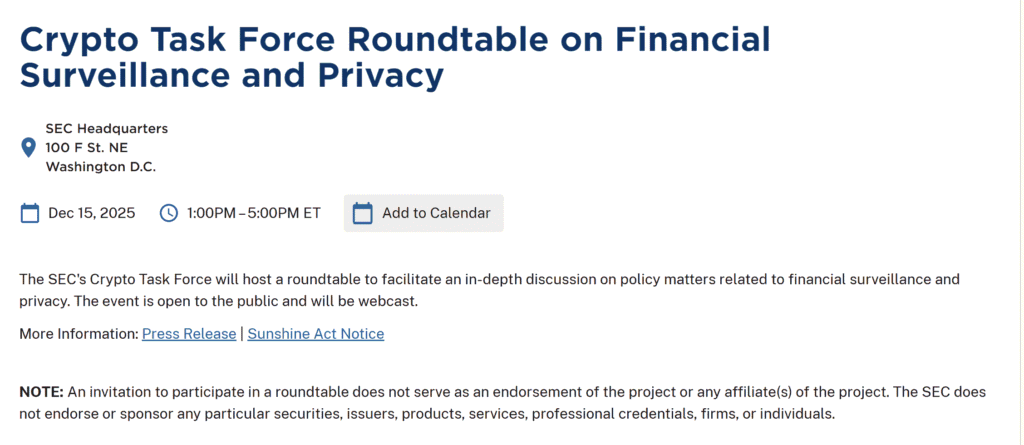This screenshot has width=1024, height=445.
Task: Click the clock icon next to event time
Action: point(169,213)
